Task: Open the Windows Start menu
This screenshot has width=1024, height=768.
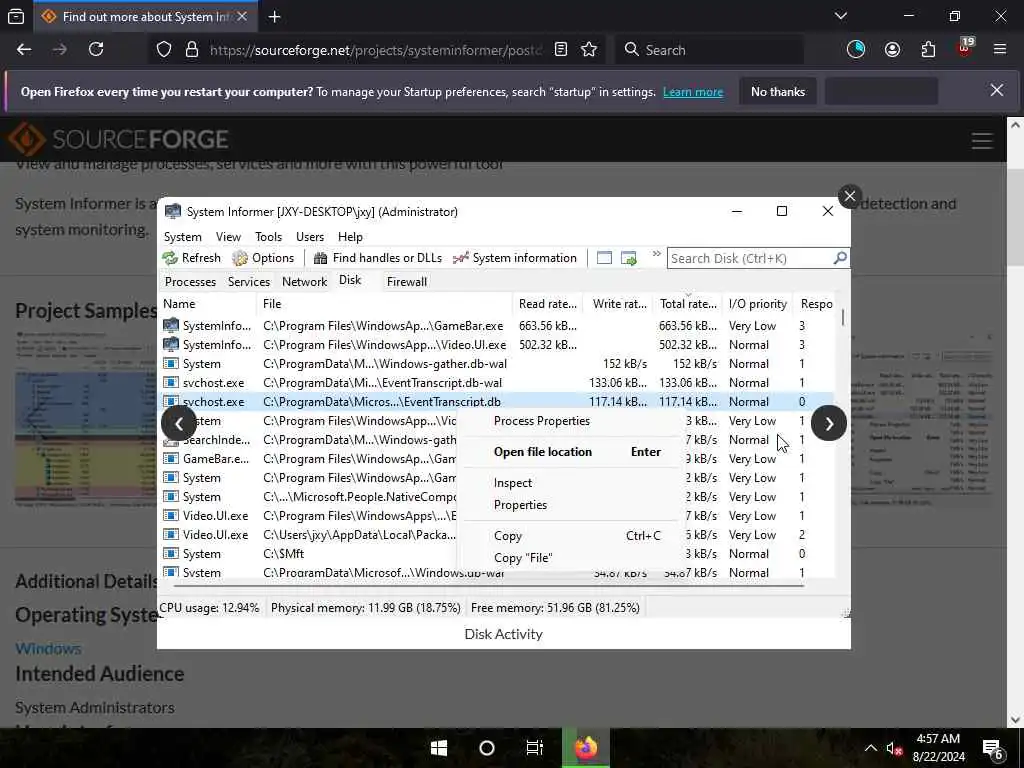Action: click(x=439, y=748)
